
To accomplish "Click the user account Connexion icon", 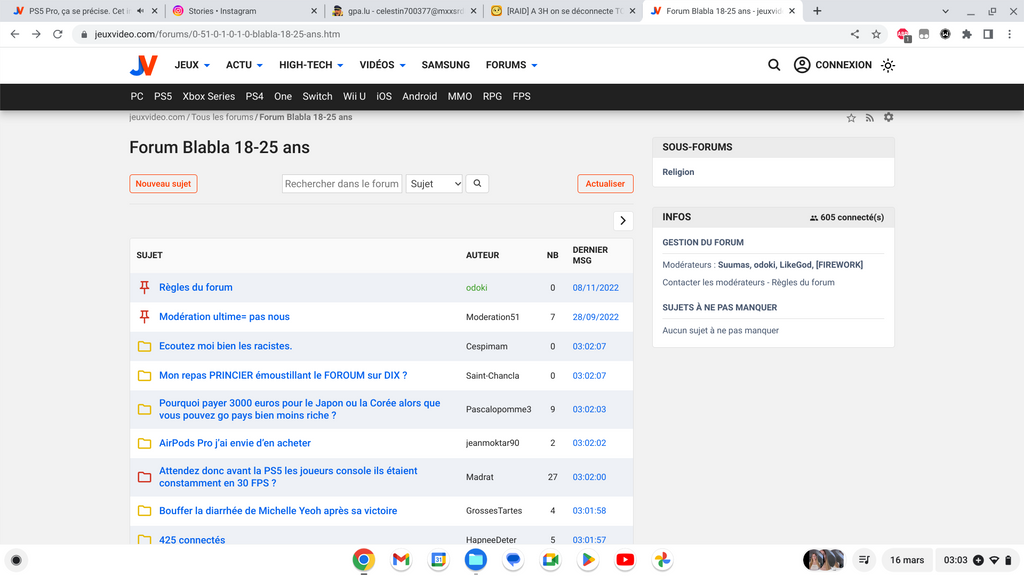I will coord(802,65).
